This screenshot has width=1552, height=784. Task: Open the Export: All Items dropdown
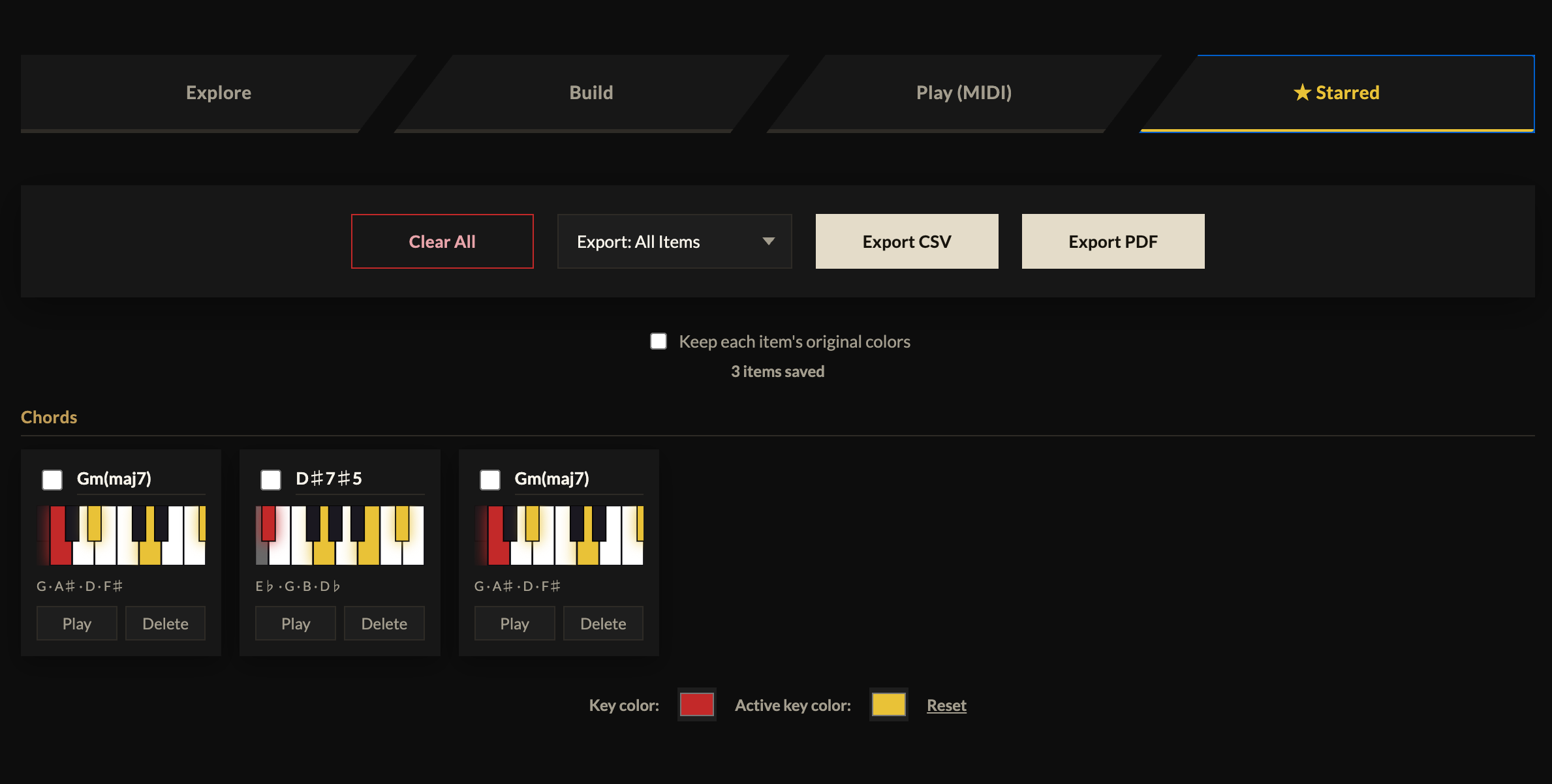coord(675,241)
